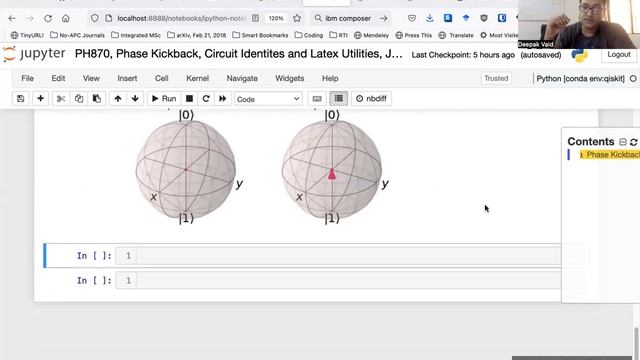The image size is (640, 360).
Task: Click the ibm composer search box
Action: coord(348,18)
